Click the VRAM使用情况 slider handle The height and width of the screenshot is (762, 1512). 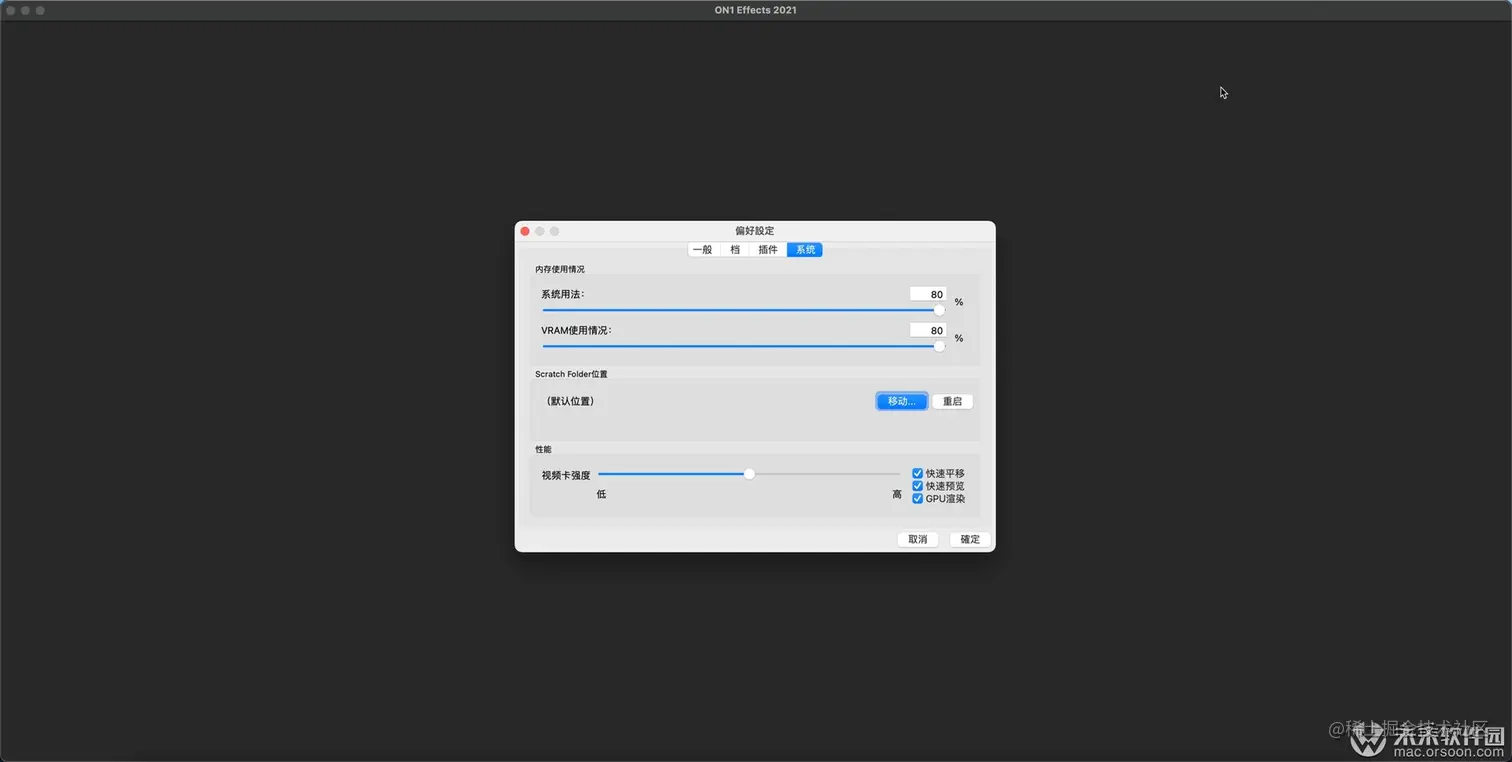(x=939, y=346)
